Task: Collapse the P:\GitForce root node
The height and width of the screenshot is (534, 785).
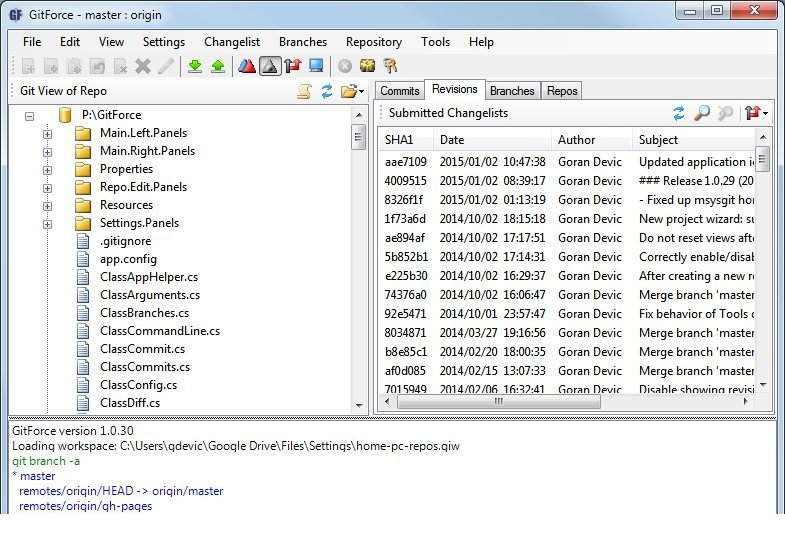Action: point(29,115)
